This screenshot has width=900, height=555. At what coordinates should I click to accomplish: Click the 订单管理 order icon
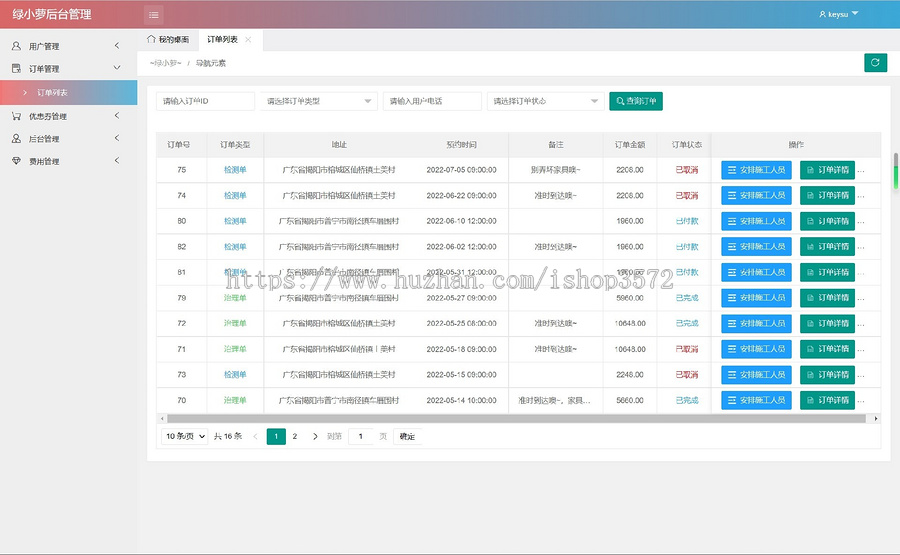tap(16, 68)
